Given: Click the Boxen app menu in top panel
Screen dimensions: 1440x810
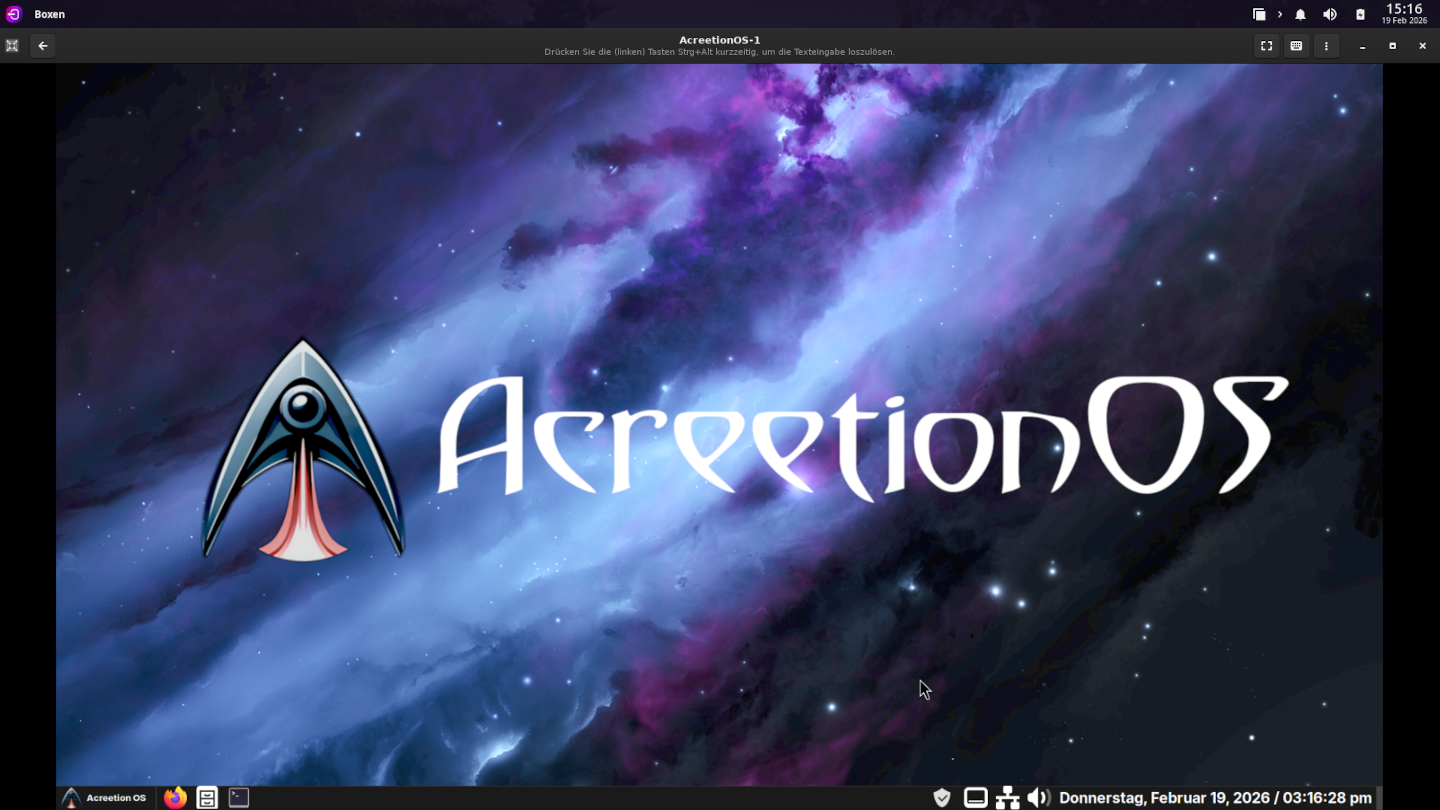Looking at the screenshot, I should coord(49,14).
